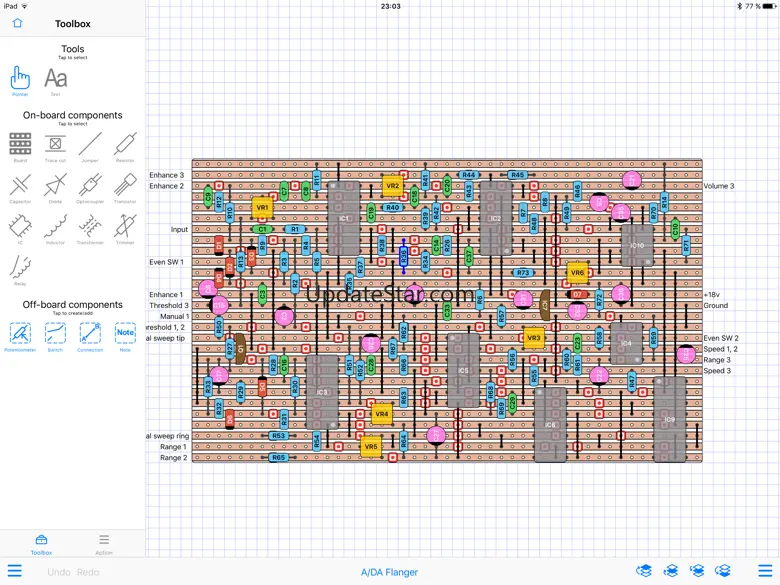Select resistor R40 on the board

392,207
